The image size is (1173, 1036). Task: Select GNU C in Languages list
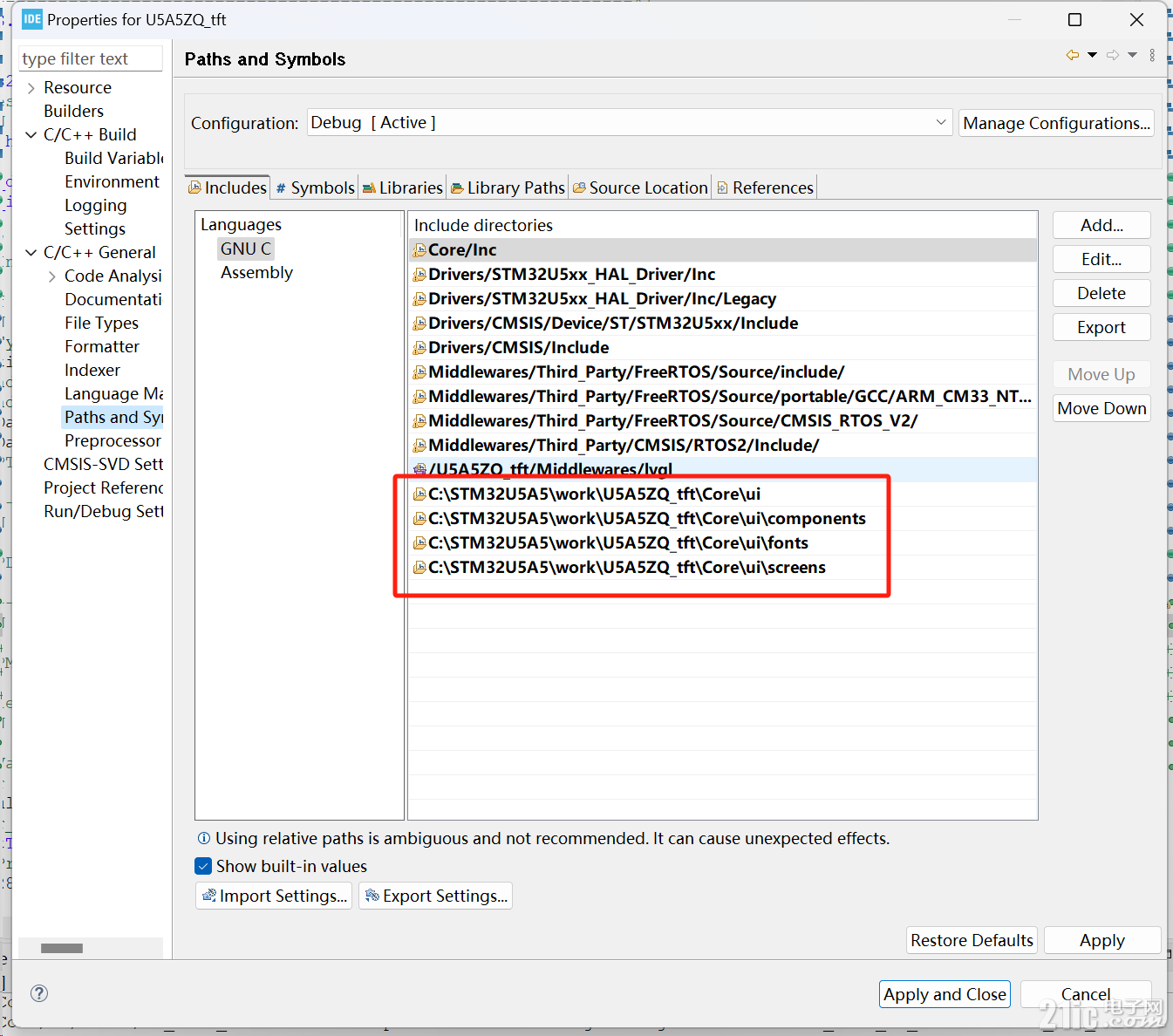(246, 249)
